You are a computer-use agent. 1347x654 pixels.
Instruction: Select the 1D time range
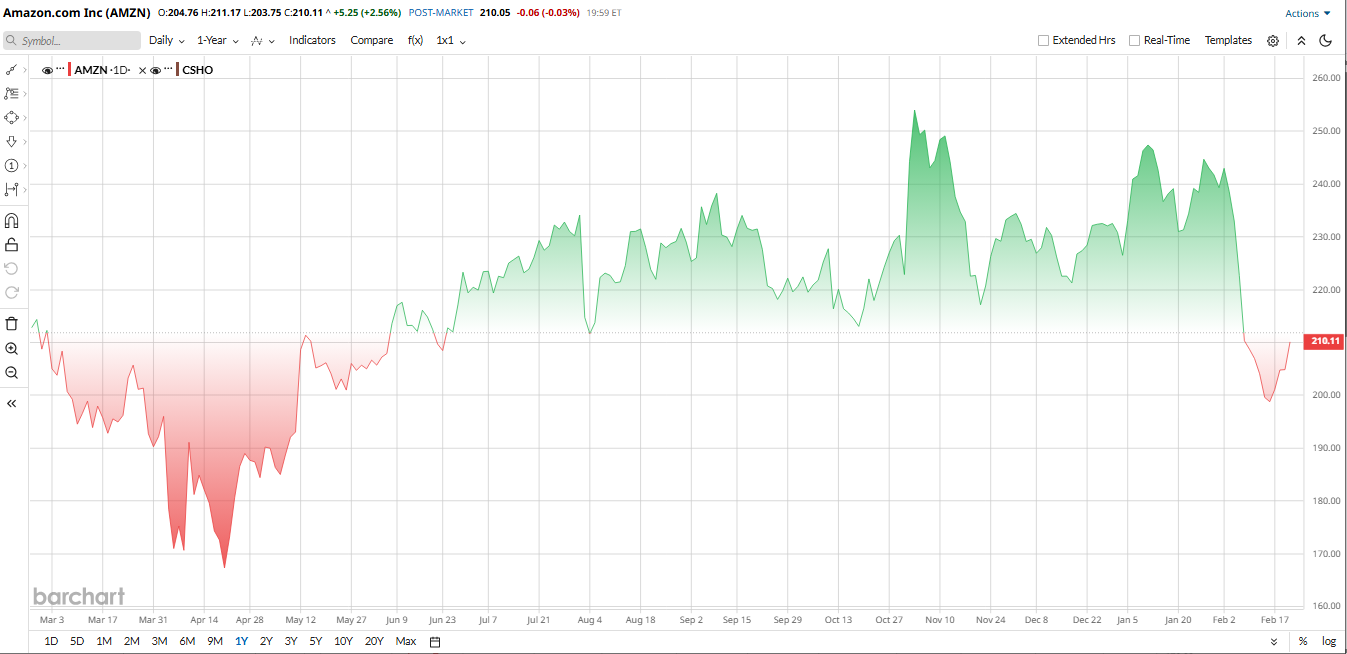51,642
